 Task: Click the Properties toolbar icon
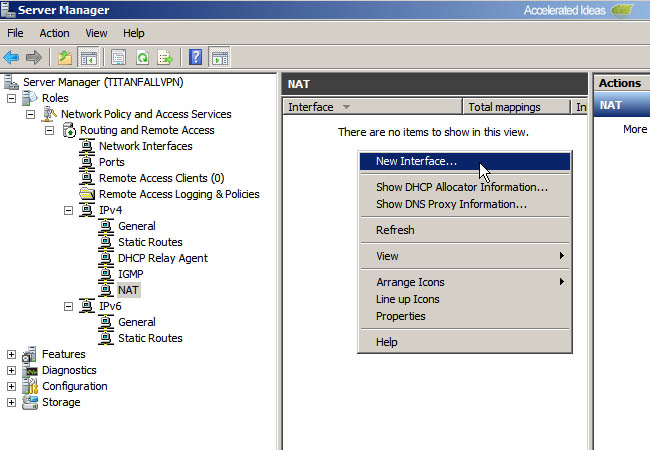point(119,58)
